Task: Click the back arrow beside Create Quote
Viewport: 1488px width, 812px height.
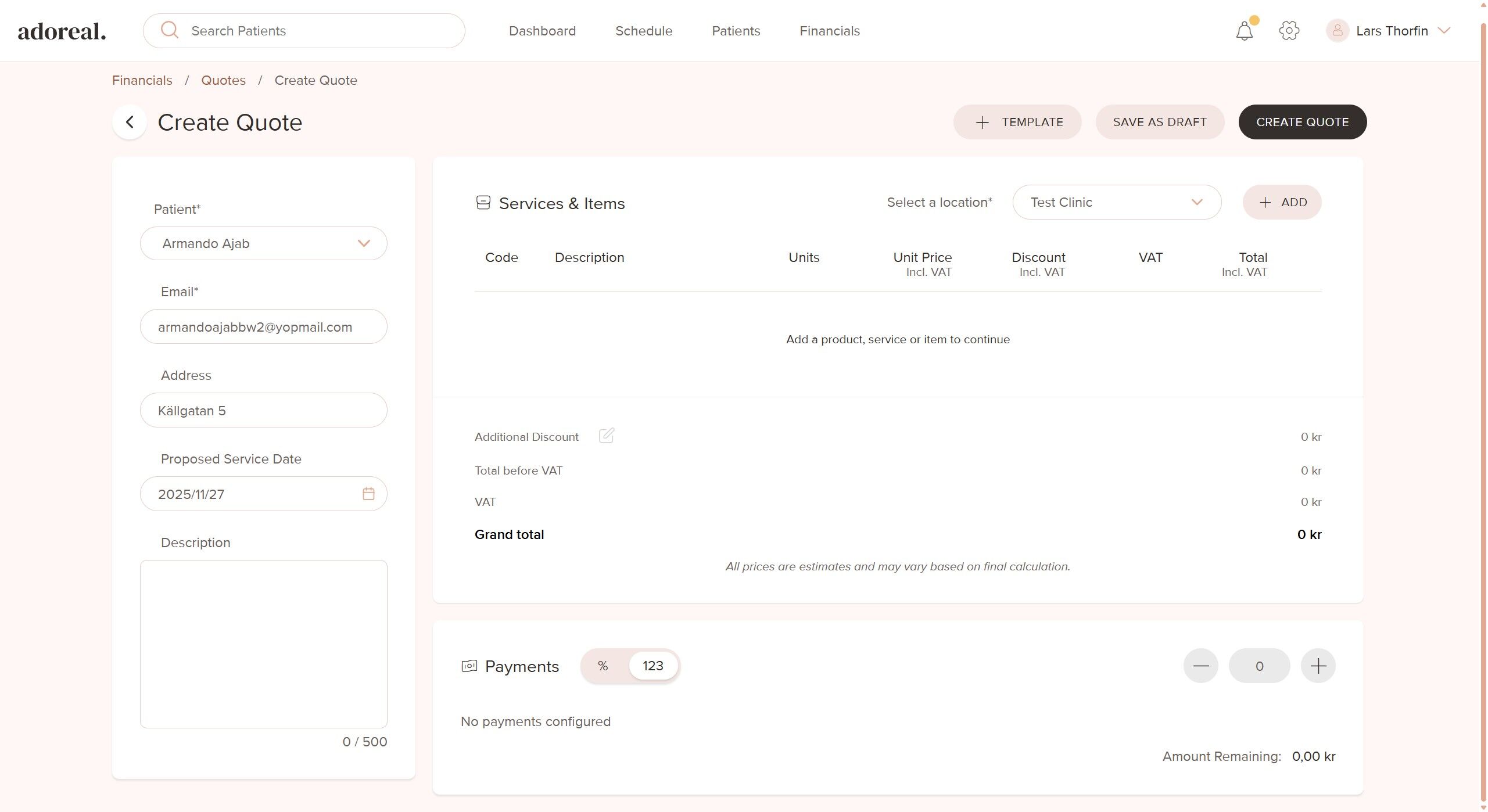Action: tap(130, 123)
